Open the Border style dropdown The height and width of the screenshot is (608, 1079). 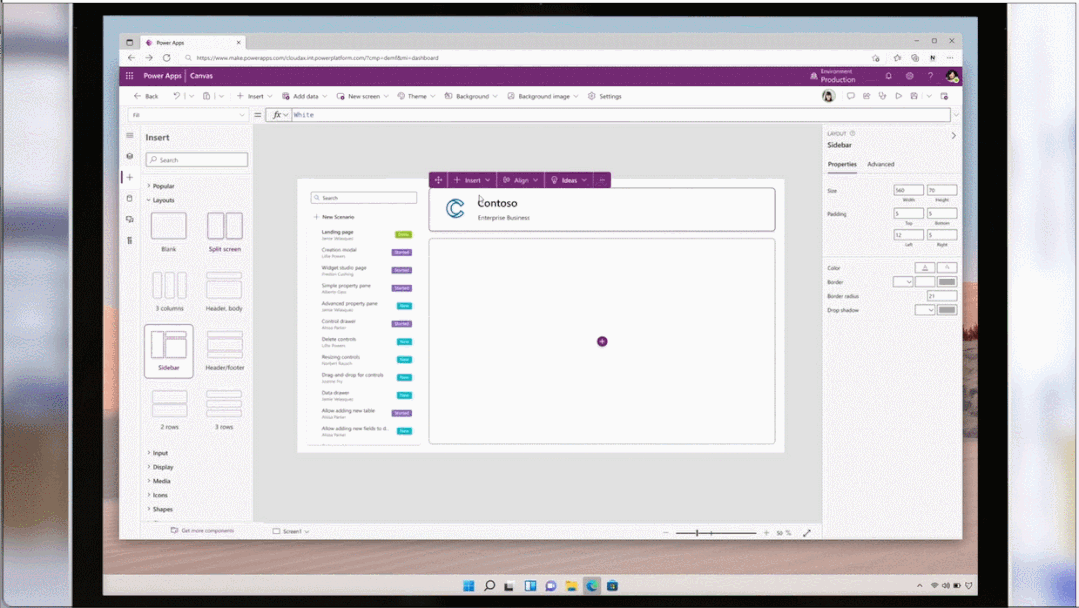click(903, 282)
